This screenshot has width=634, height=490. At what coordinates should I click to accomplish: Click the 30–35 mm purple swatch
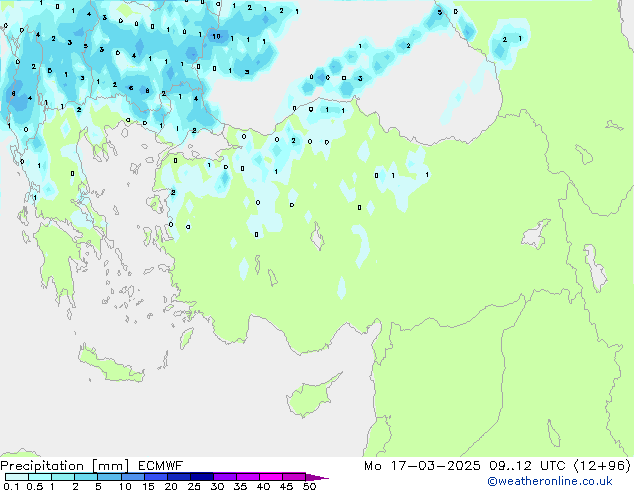pos(224,477)
